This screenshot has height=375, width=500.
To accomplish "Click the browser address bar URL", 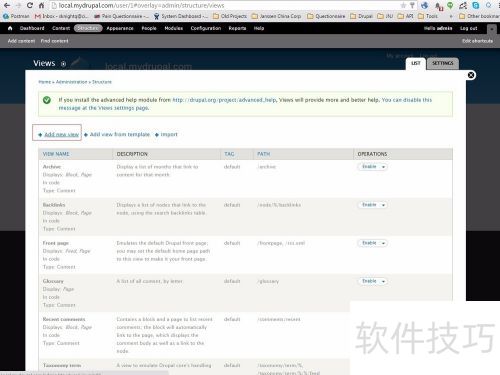I will click(141, 5).
